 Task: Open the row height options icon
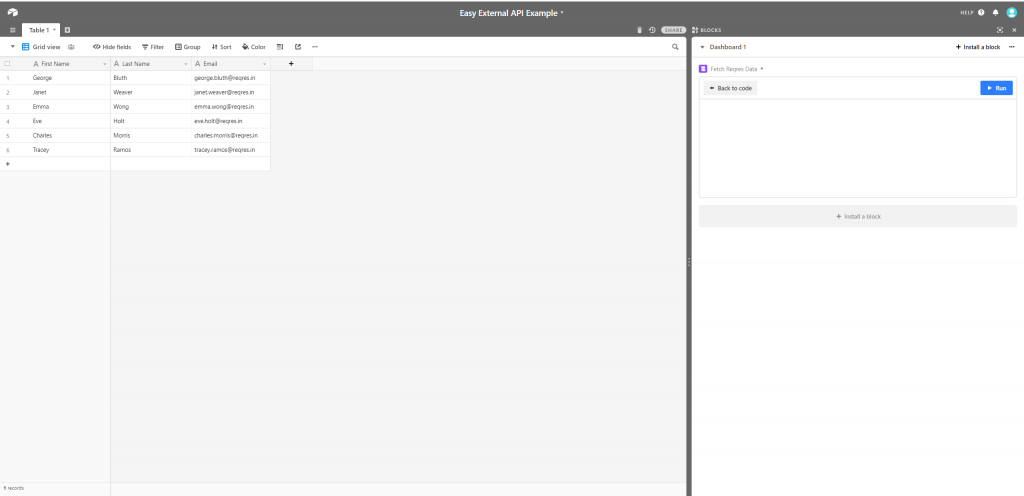coord(280,47)
